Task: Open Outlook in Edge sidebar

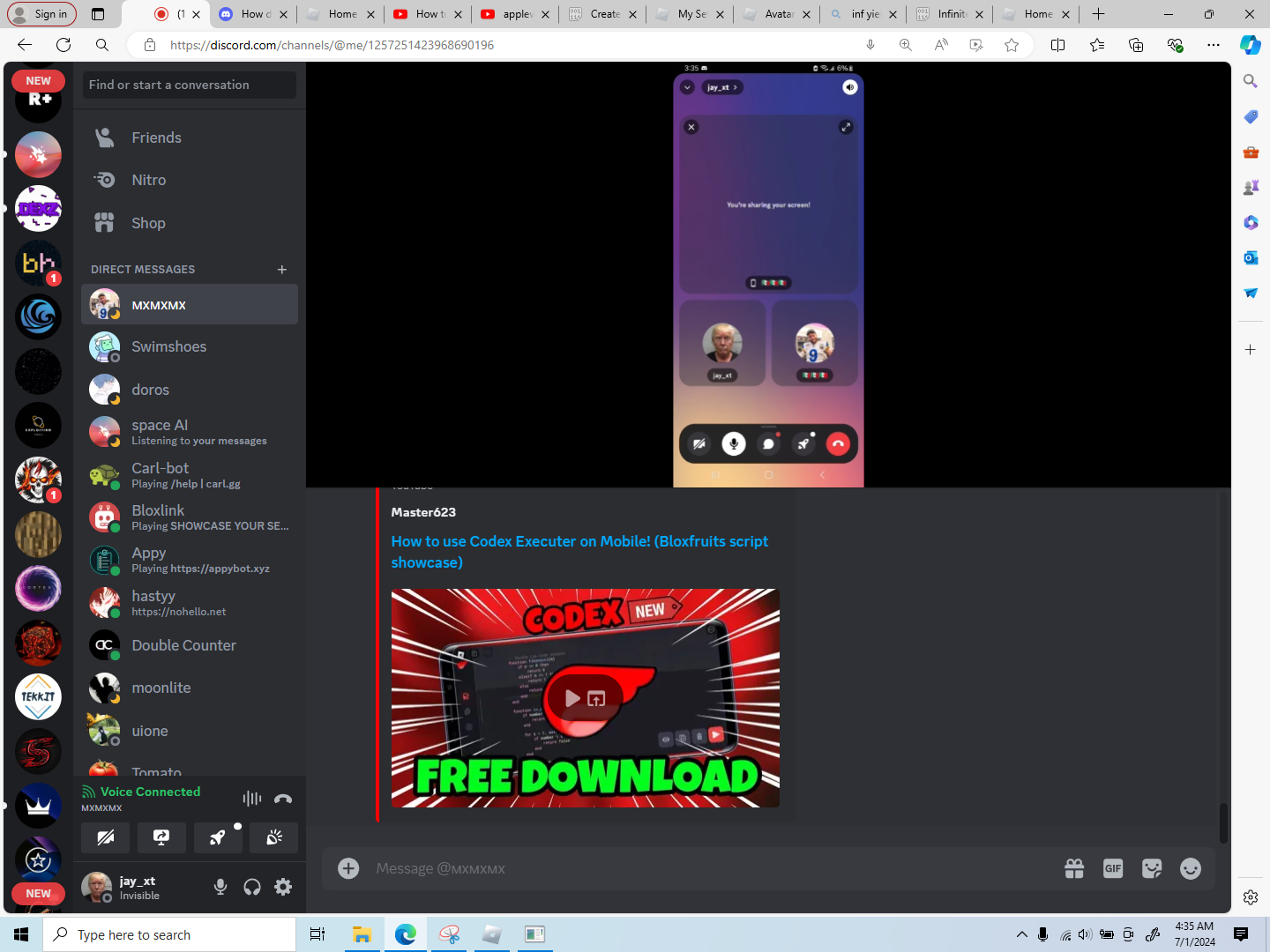Action: pos(1251,257)
